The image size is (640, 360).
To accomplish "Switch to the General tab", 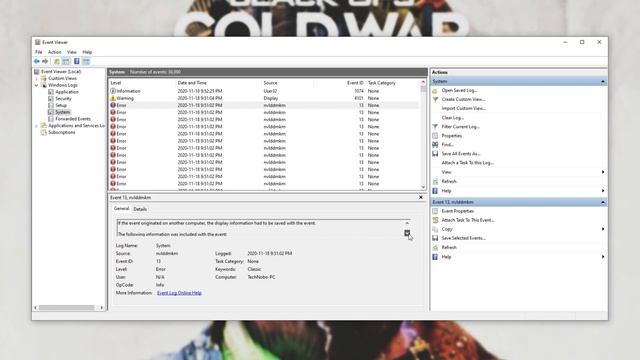I will [x=121, y=209].
